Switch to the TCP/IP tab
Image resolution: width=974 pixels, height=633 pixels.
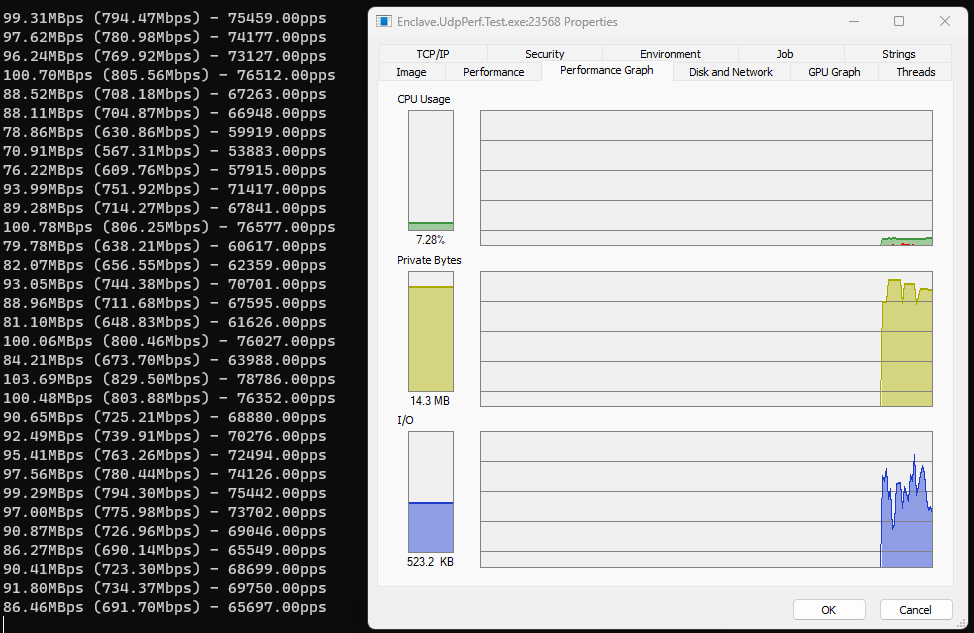point(433,54)
